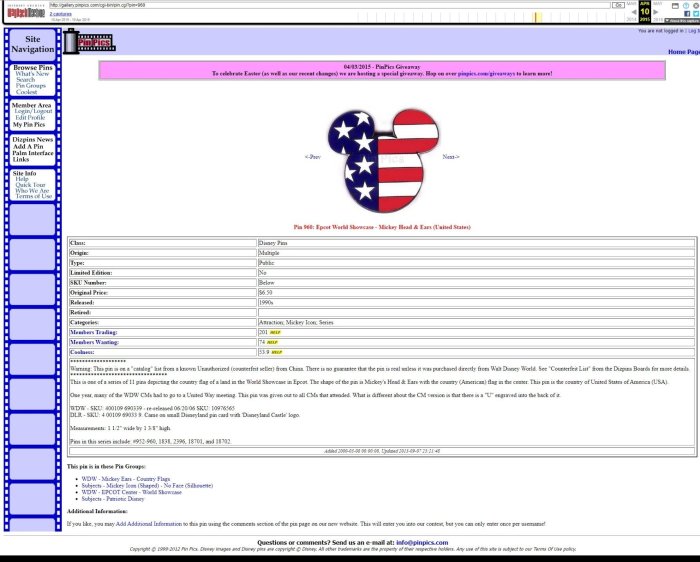Open Subjects - Mickey Icon (Shaped) - No Face group

point(147,486)
